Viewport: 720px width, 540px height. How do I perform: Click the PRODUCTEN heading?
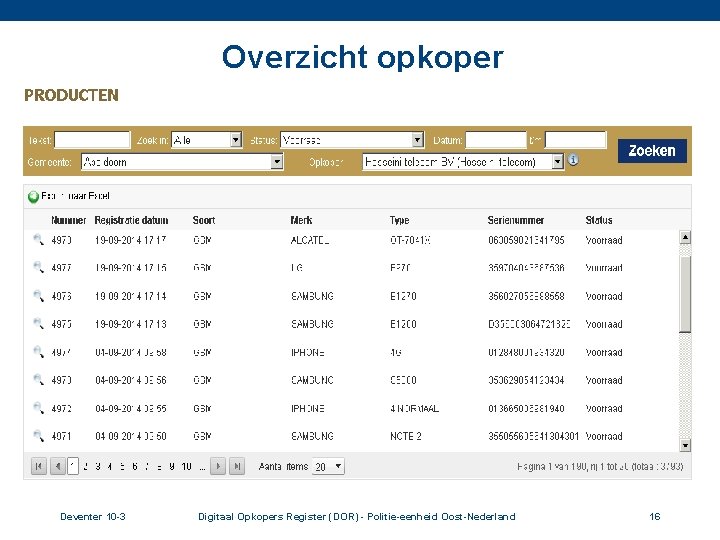(72, 95)
